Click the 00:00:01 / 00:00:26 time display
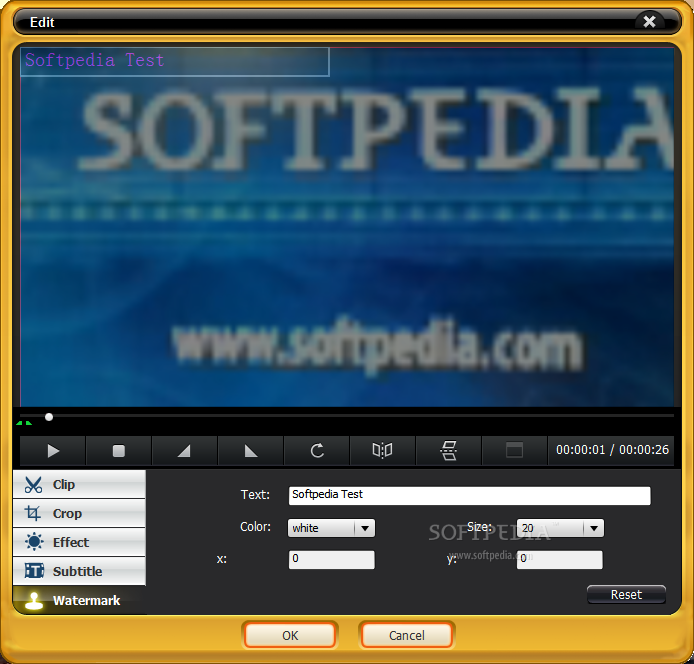Image resolution: width=694 pixels, height=664 pixels. (x=612, y=450)
